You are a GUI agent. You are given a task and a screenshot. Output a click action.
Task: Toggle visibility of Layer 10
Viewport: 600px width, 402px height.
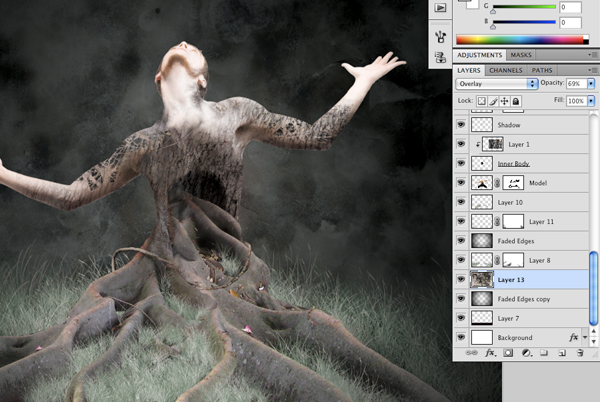point(461,202)
